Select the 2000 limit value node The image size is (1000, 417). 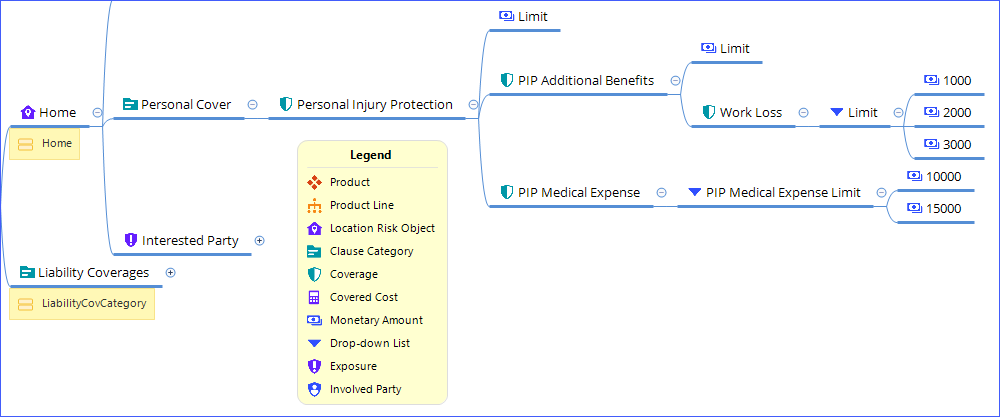(956, 112)
